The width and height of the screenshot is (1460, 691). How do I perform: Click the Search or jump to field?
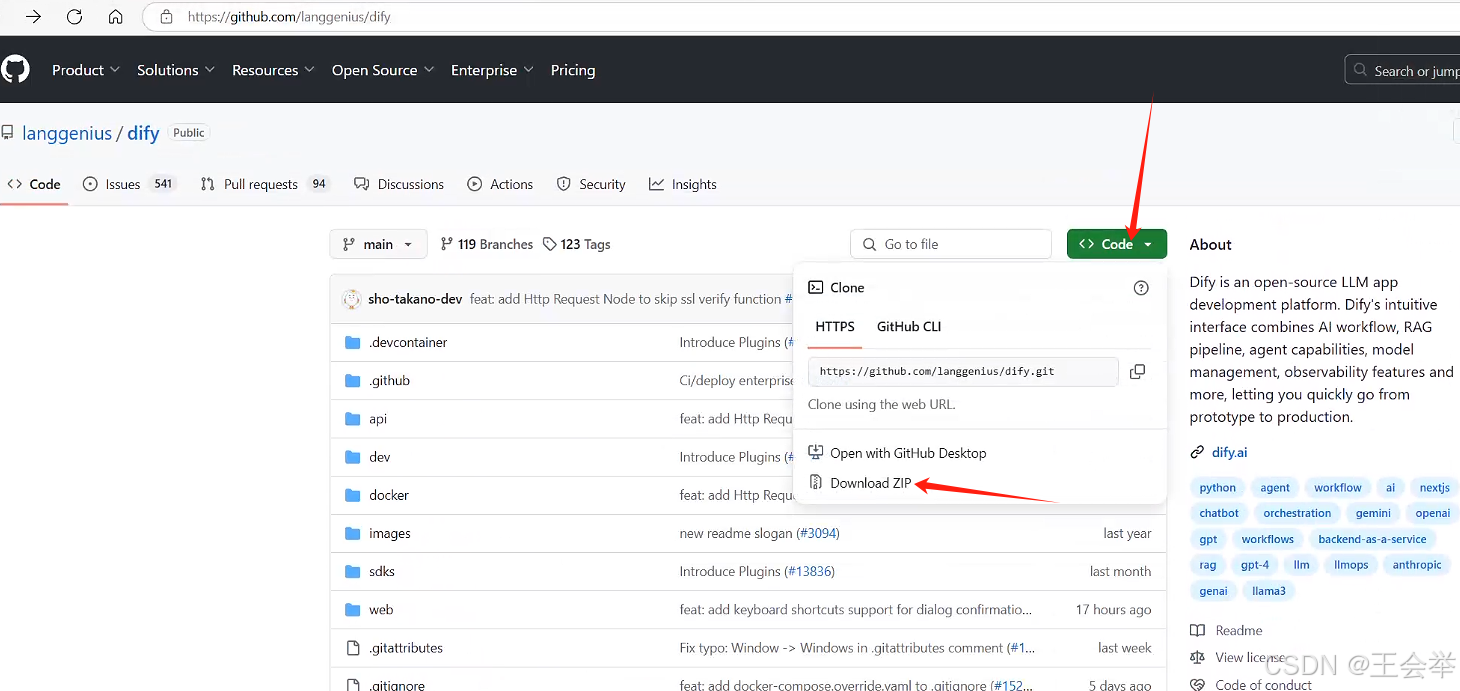pyautogui.click(x=1403, y=70)
